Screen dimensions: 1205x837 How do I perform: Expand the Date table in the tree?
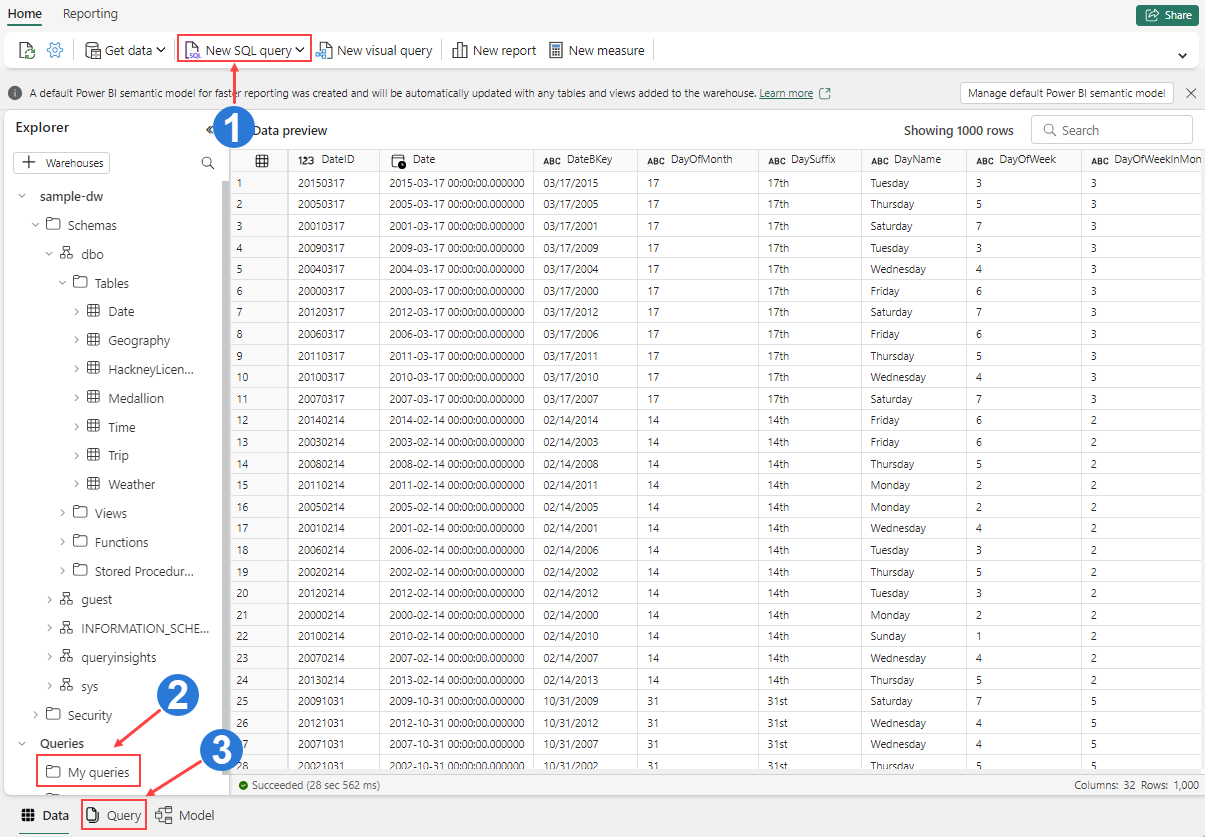tap(77, 311)
